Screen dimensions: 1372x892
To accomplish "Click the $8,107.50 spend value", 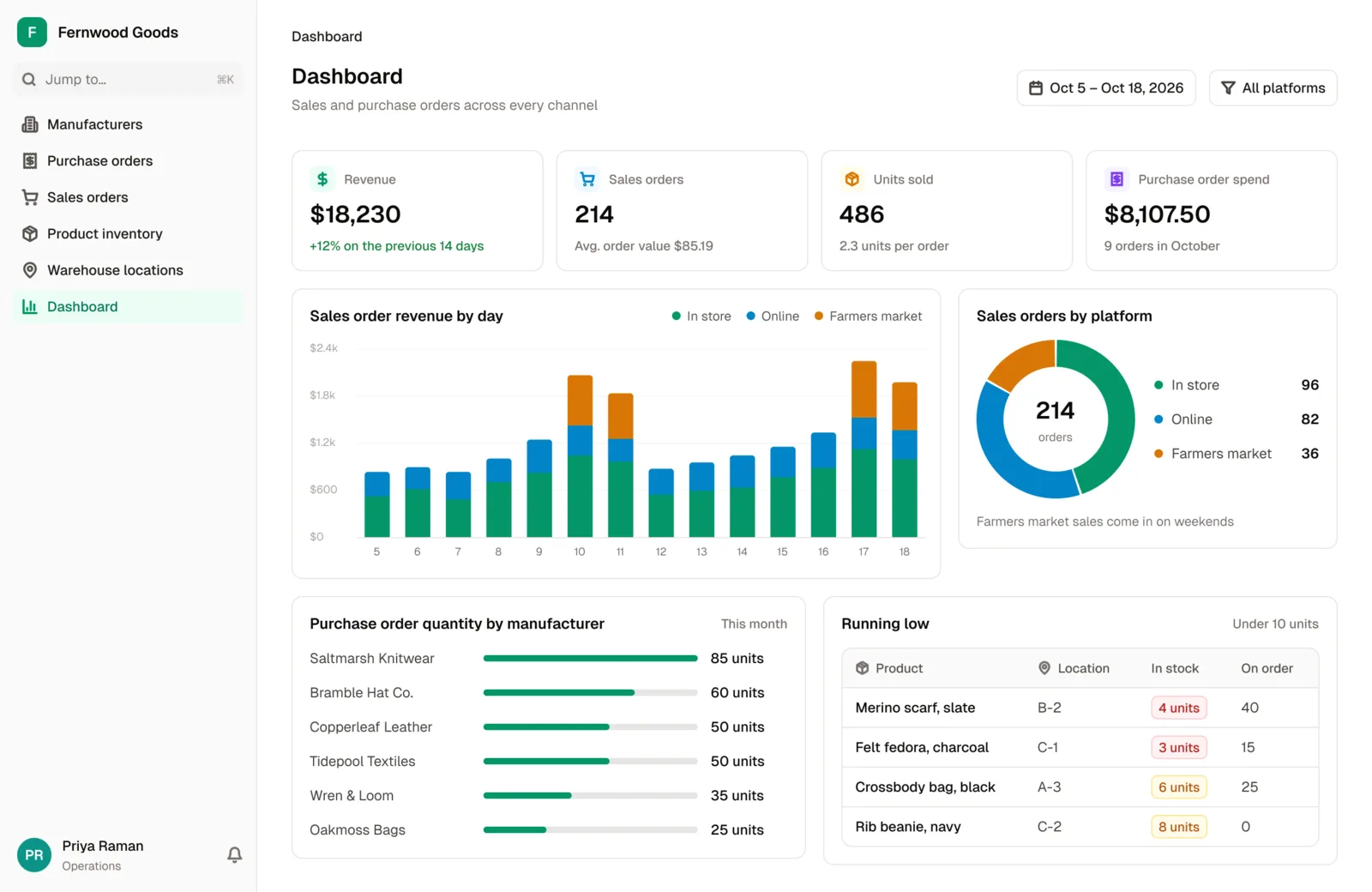I will (x=1157, y=214).
